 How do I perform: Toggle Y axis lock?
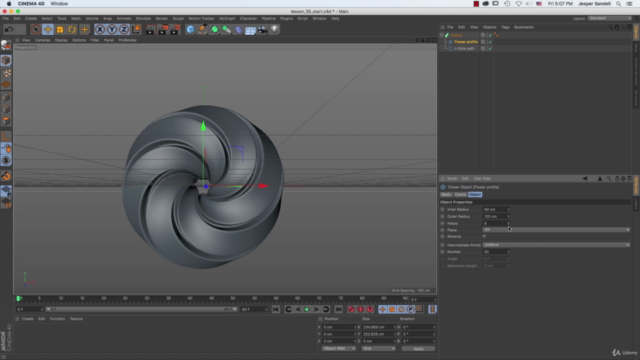coord(111,29)
